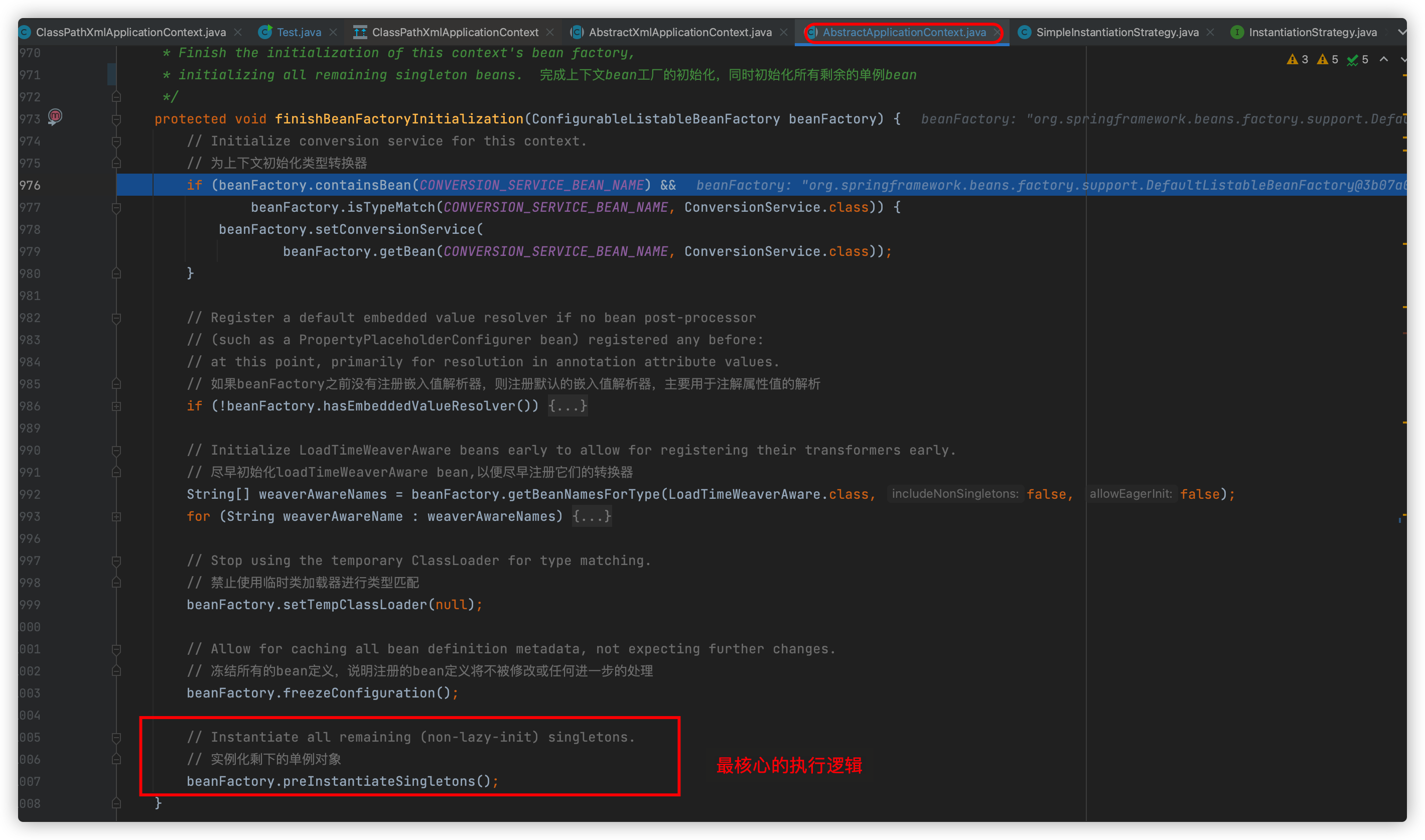Click the diagram icon on ClassPathXmlApplicationContext tab

point(360,32)
